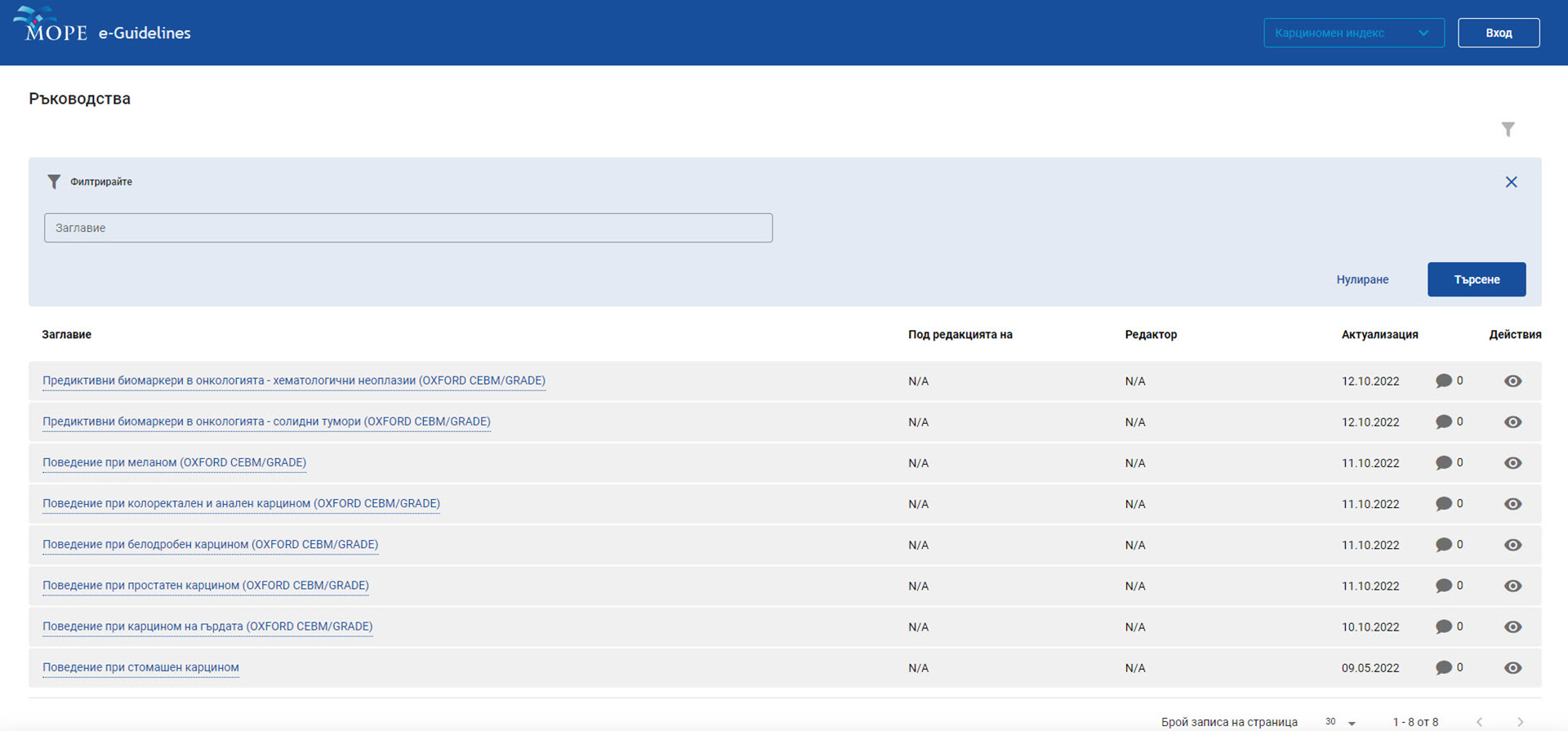Expand the Карциномен индекс dropdown
The height and width of the screenshot is (731, 1568).
click(x=1354, y=33)
